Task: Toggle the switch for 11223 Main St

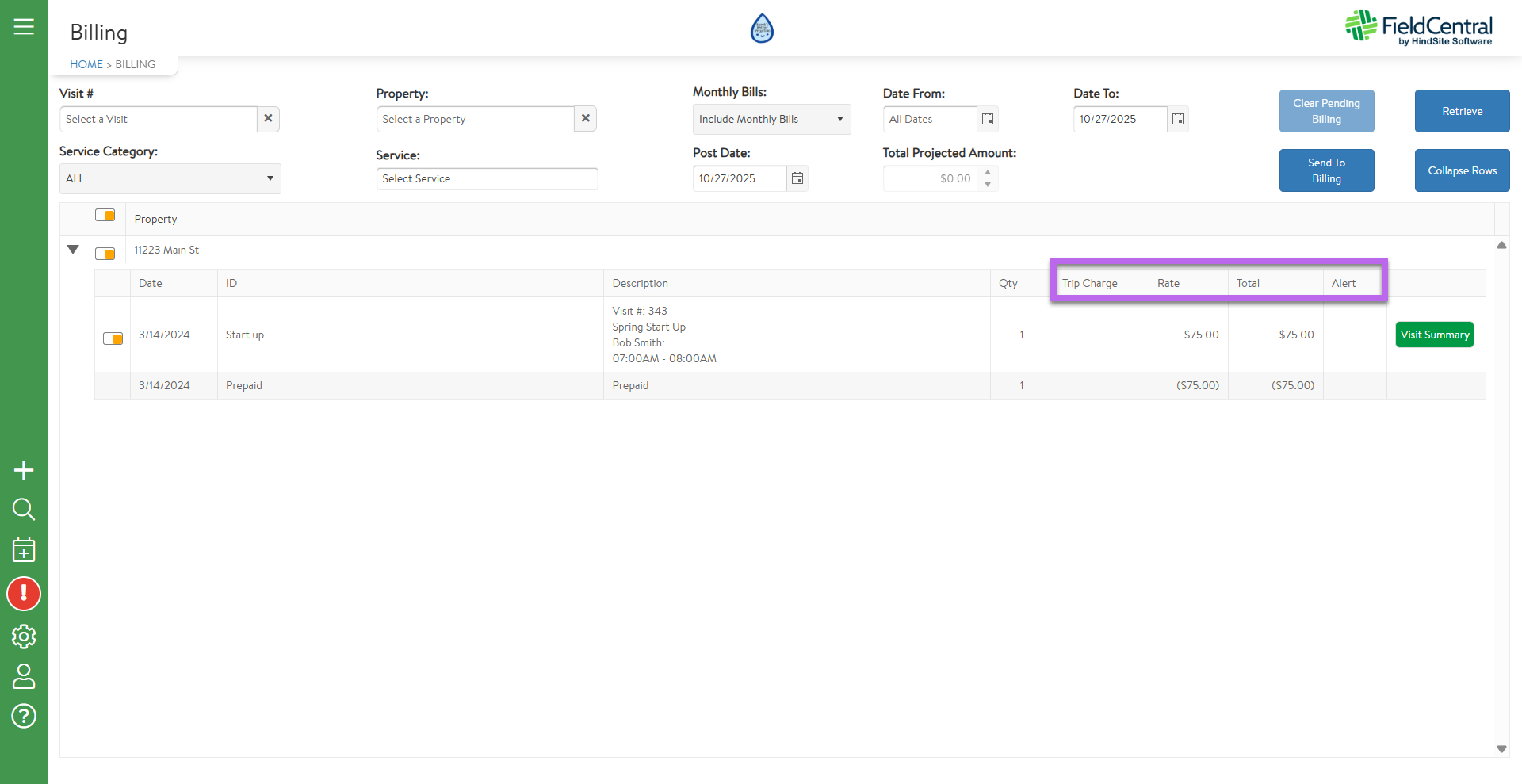Action: click(x=105, y=254)
